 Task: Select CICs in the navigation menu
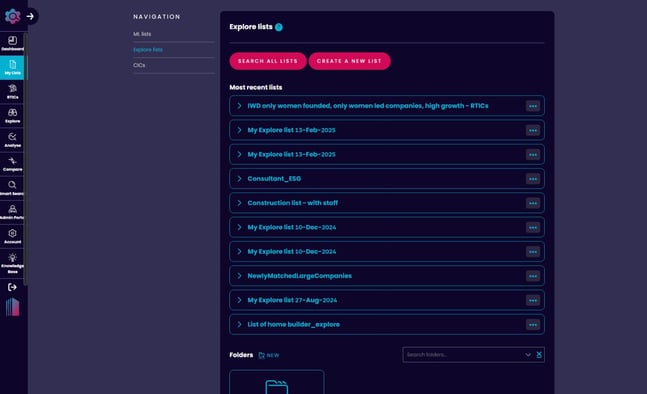pos(139,65)
